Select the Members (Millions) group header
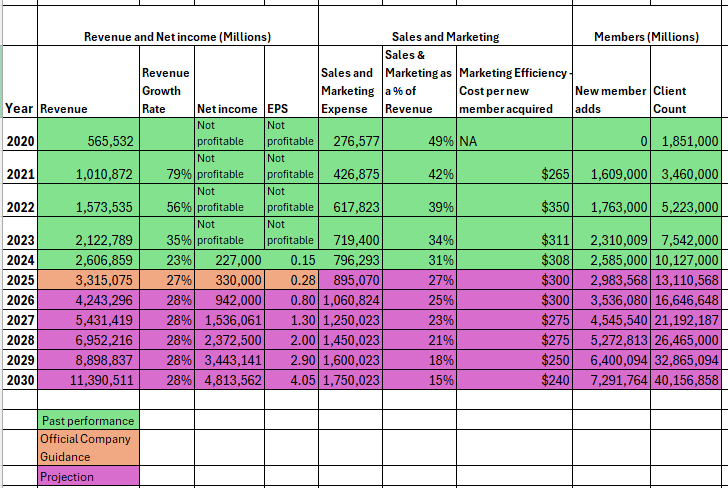The width and height of the screenshot is (728, 488). point(647,26)
